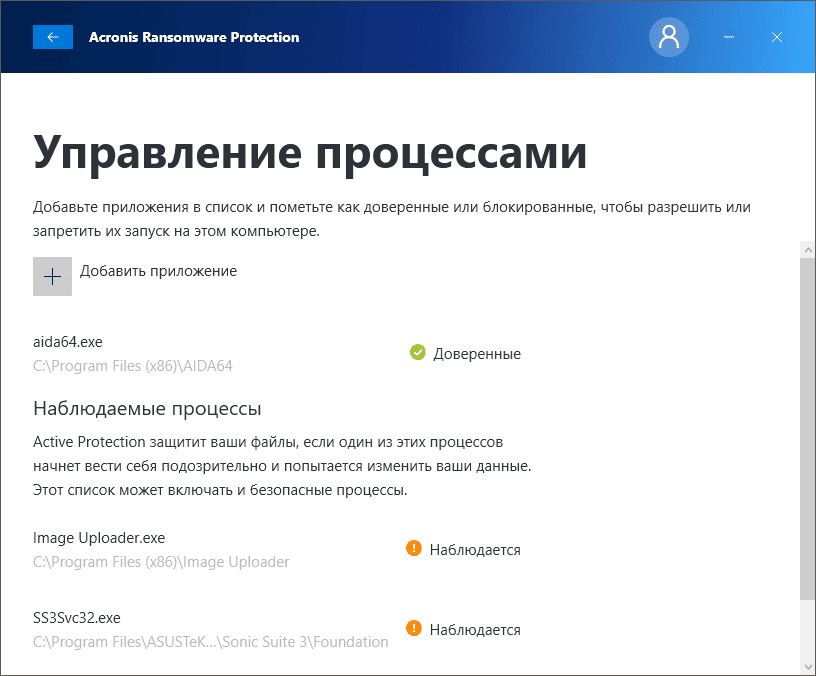The width and height of the screenshot is (816, 676).
Task: Click the scrollbar up arrow
Action: [x=808, y=250]
